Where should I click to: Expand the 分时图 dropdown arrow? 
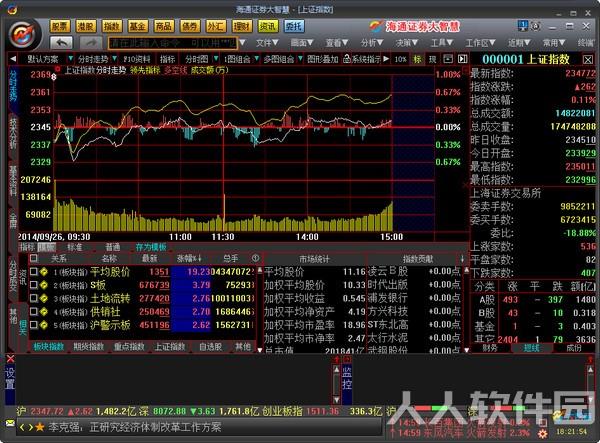tap(216, 59)
